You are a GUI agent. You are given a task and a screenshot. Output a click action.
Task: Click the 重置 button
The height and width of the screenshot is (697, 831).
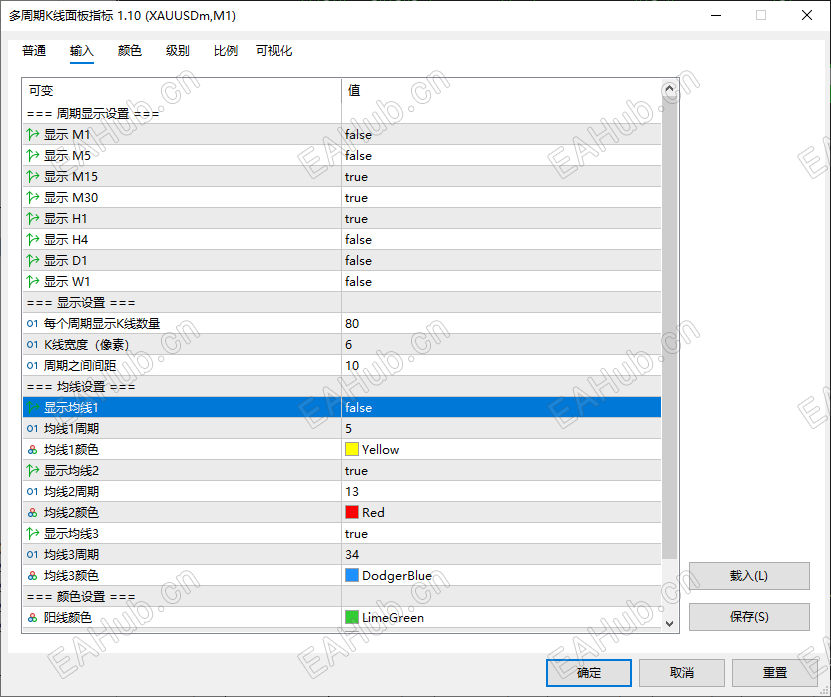(775, 673)
